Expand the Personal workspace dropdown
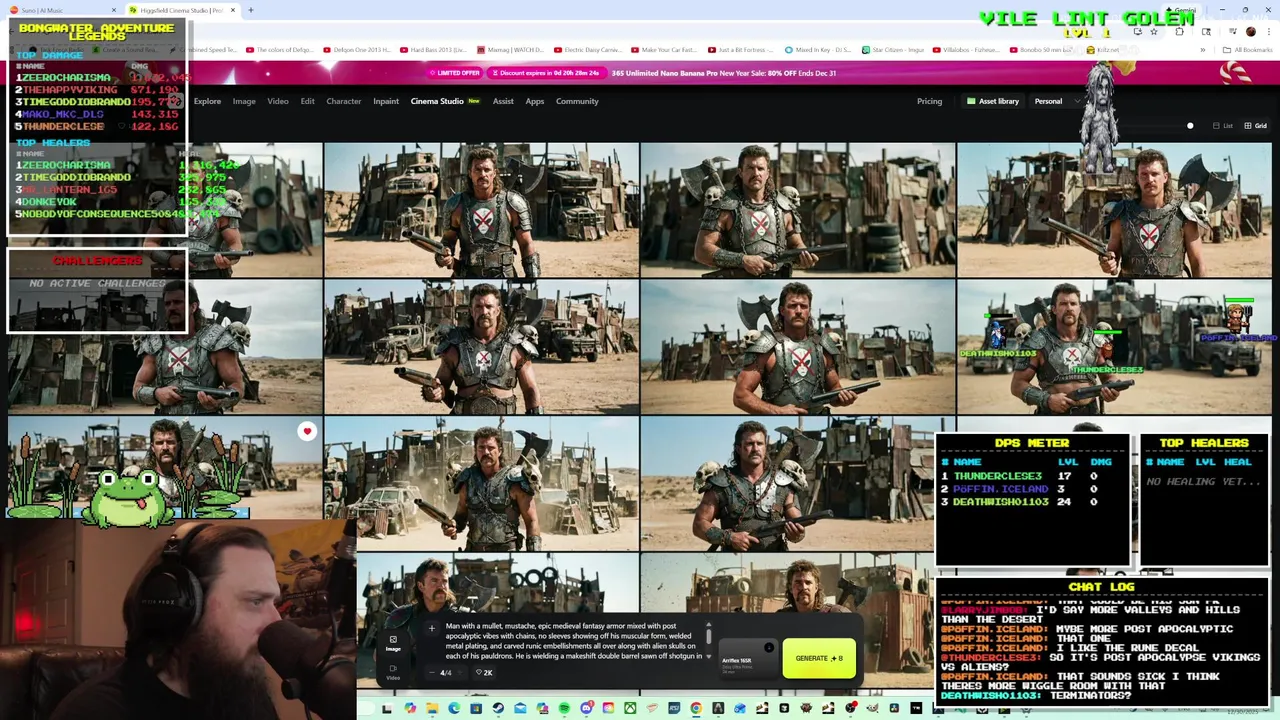 click(1058, 101)
